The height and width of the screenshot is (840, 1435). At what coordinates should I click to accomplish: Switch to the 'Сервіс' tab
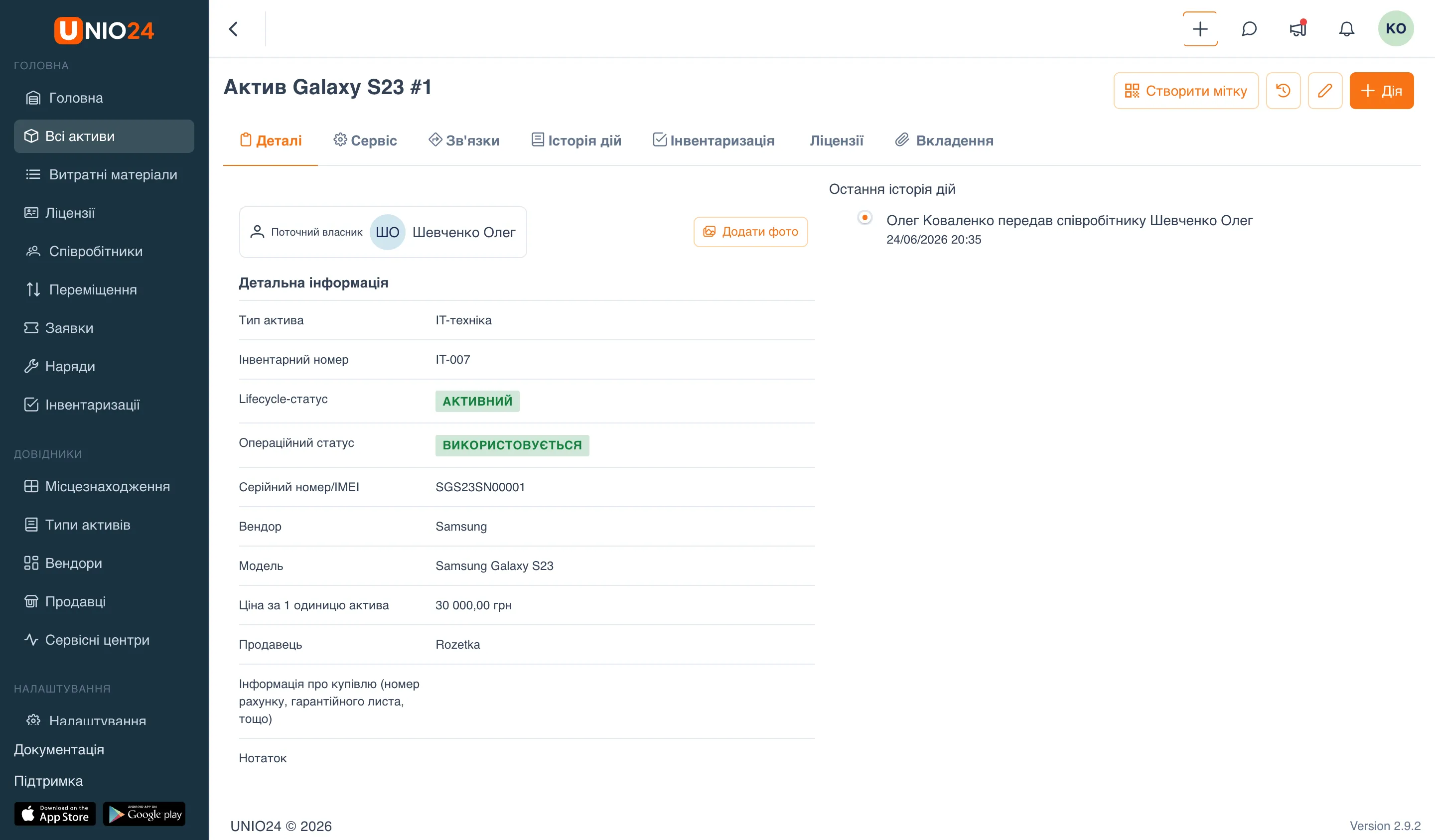tap(365, 140)
